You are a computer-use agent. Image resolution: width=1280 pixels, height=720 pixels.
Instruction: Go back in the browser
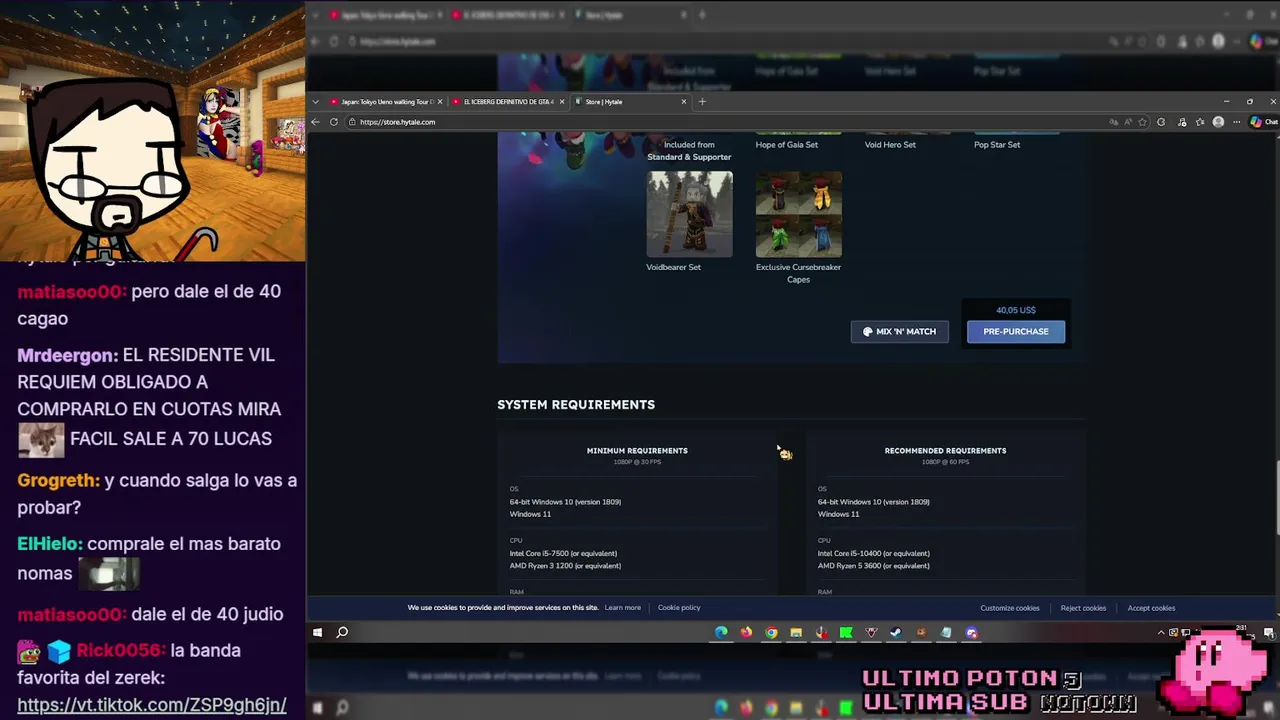(x=315, y=122)
